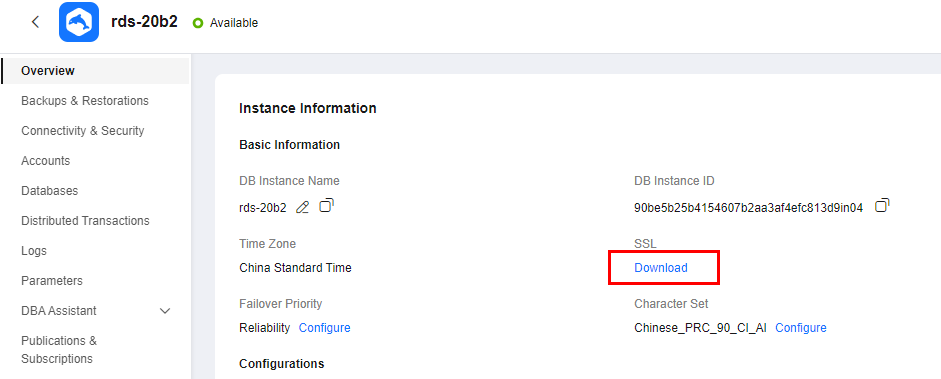Edit the DB instance name with pencil icon

click(x=302, y=207)
